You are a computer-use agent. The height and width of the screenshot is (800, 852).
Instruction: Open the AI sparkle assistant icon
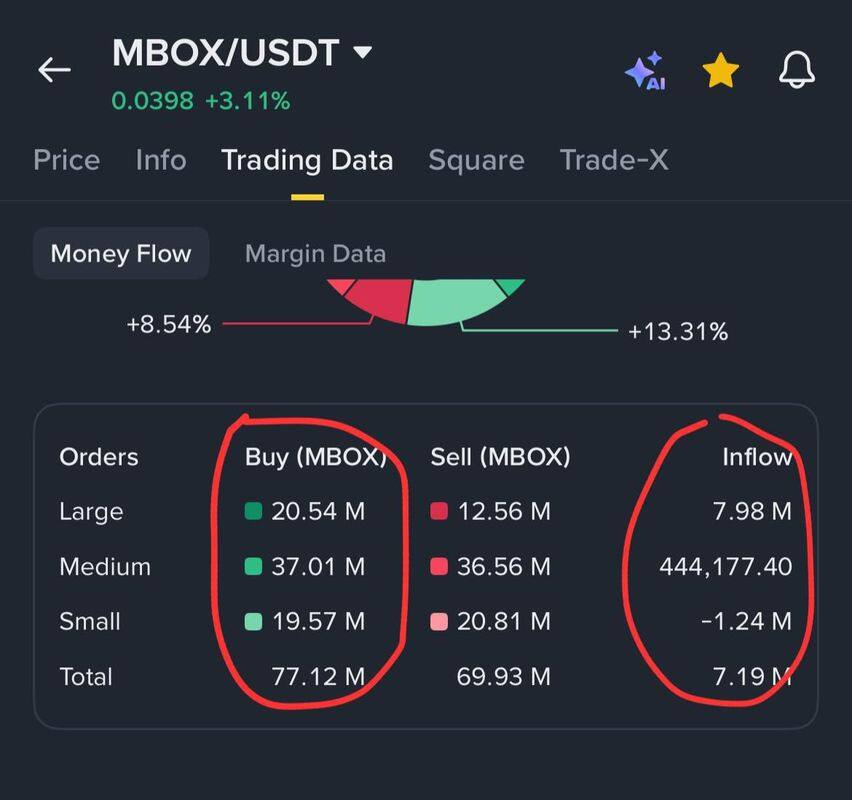[x=645, y=71]
